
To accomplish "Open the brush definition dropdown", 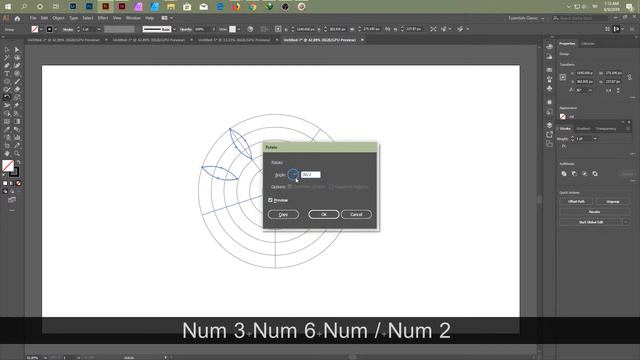I will click(x=174, y=29).
